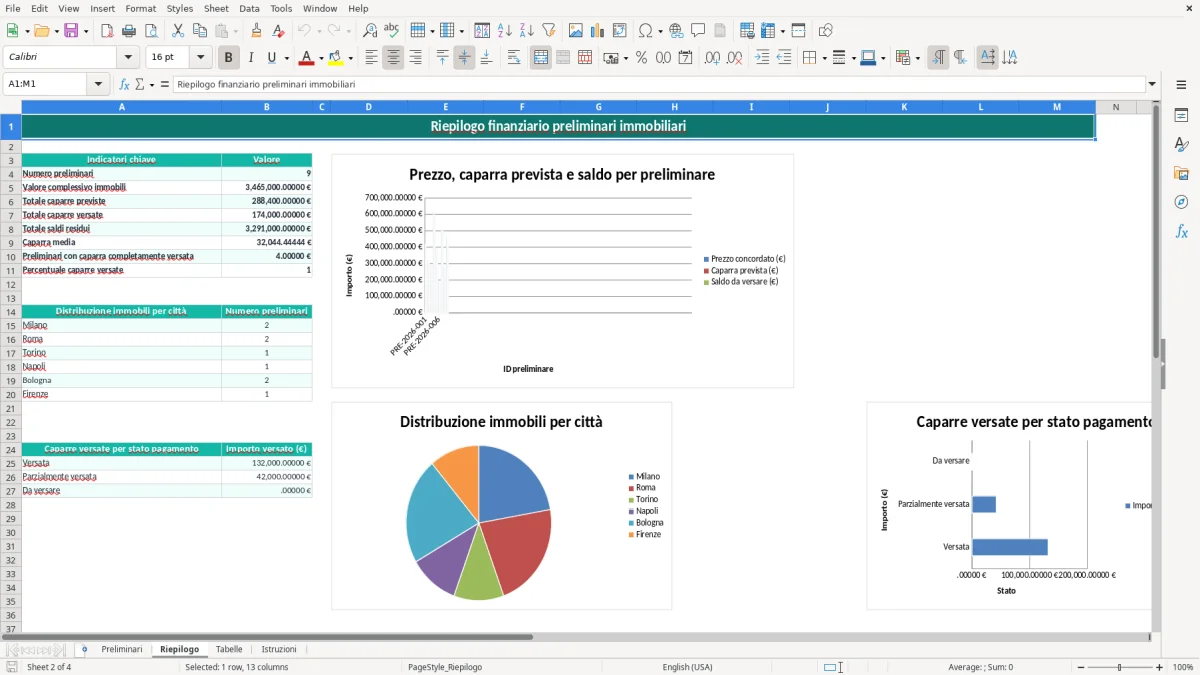Click the Insert Comment icon

[x=698, y=31]
